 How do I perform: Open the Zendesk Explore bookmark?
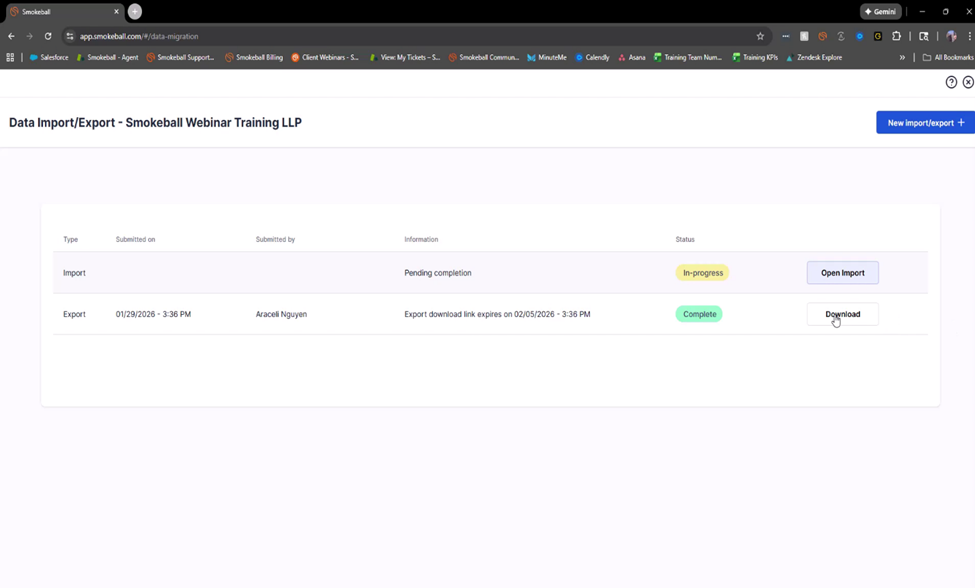814,57
